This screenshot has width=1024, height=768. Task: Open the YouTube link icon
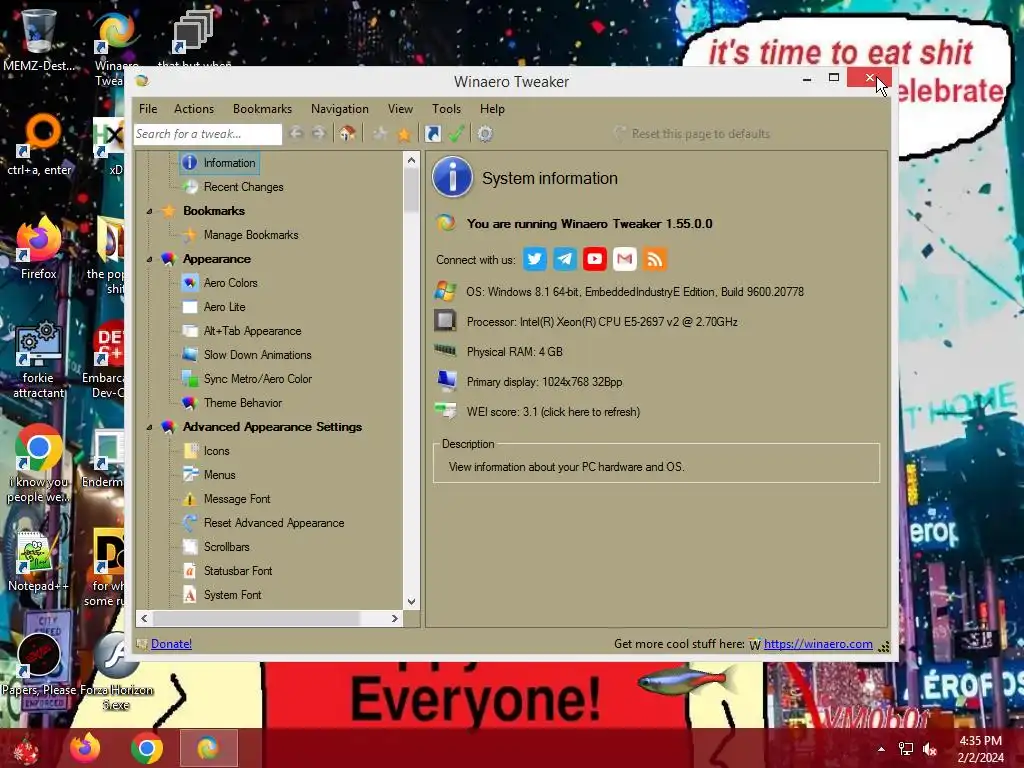(594, 259)
